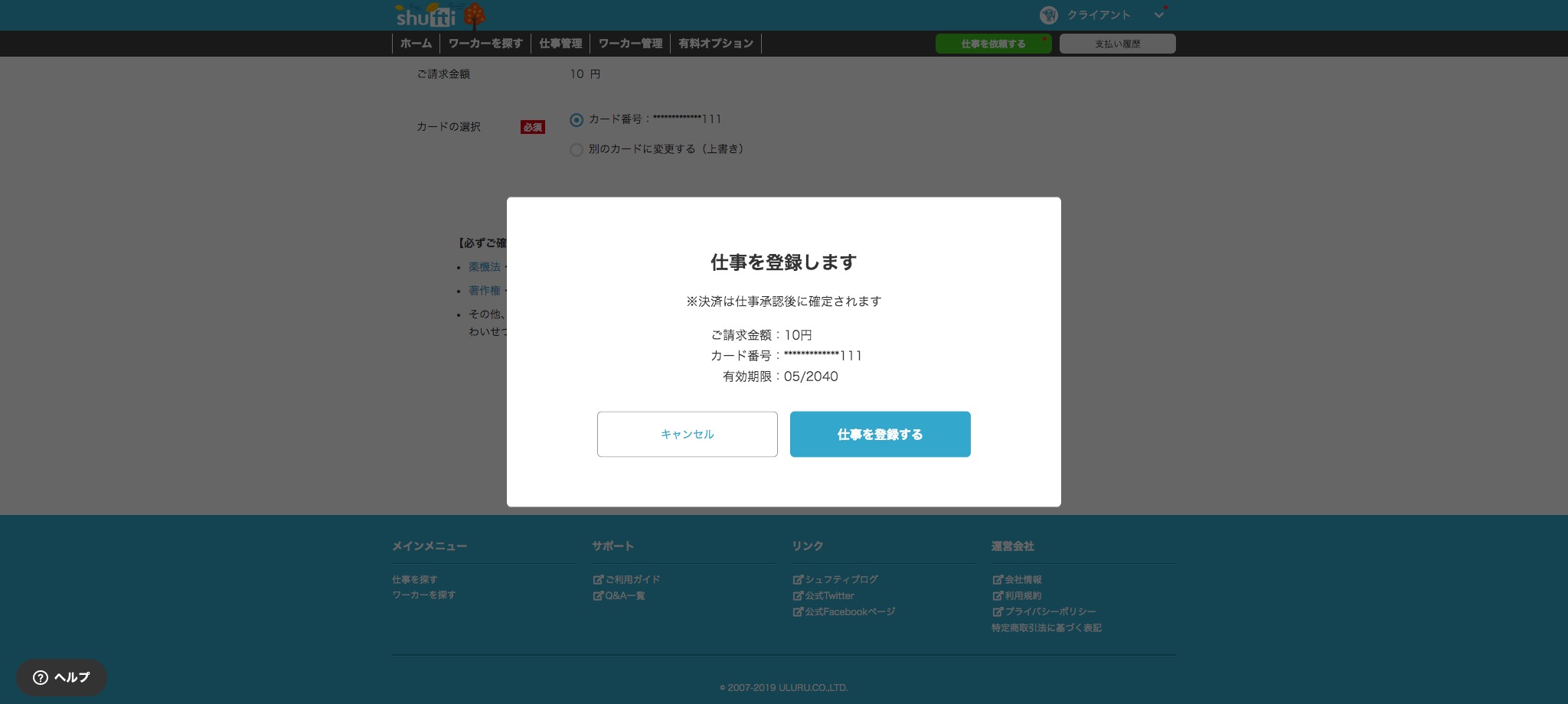Viewport: 1568px width, 704px height.
Task: Click external icon beside プライバシーポリシー
Action: click(x=998, y=611)
